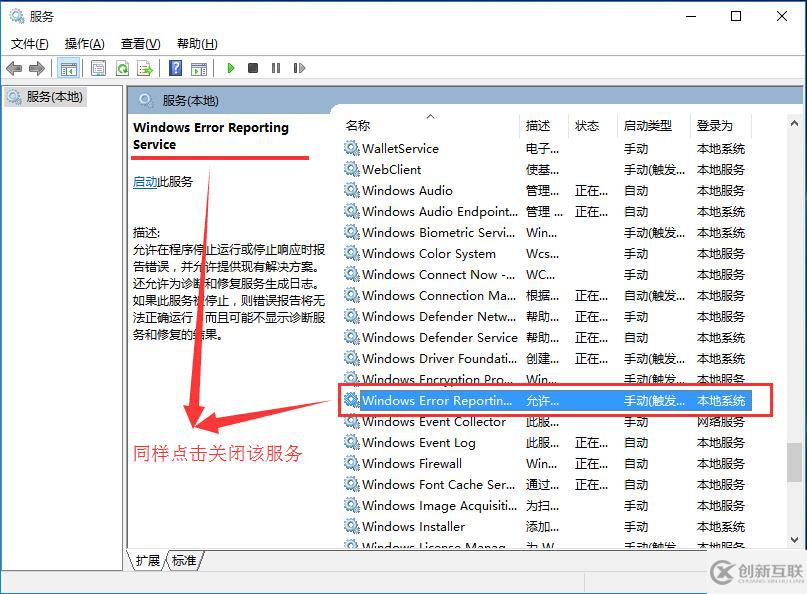This screenshot has width=807, height=594.
Task: Click the Pause service icon
Action: 276,68
